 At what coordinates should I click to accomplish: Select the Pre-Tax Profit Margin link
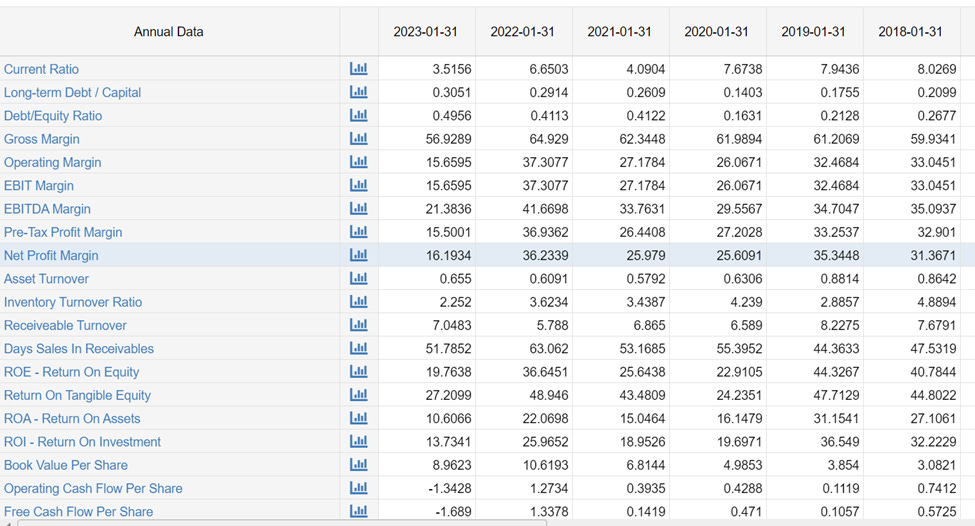pyautogui.click(x=63, y=233)
